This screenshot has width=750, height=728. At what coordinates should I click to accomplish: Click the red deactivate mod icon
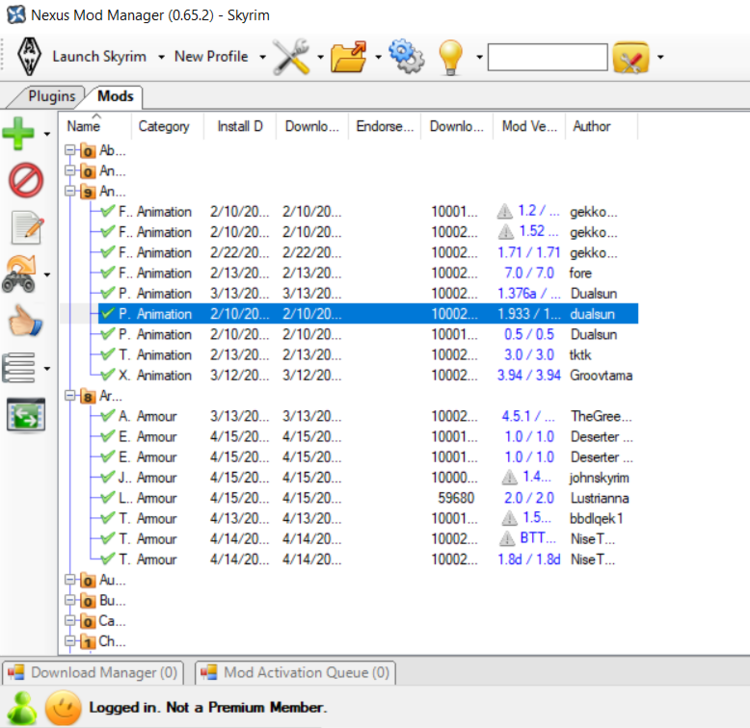26,180
